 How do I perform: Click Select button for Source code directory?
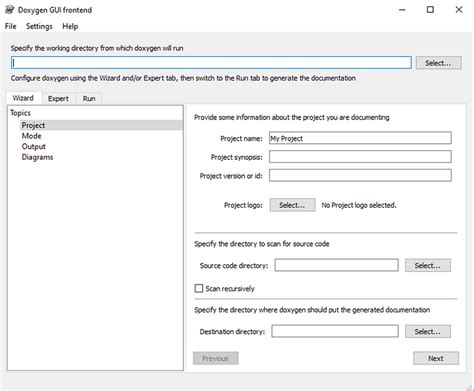(x=428, y=266)
